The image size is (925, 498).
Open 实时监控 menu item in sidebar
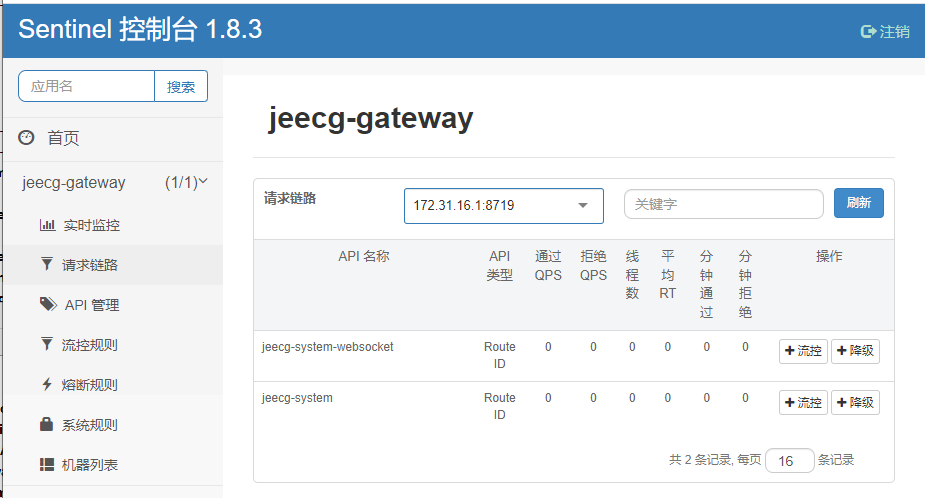tap(91, 225)
